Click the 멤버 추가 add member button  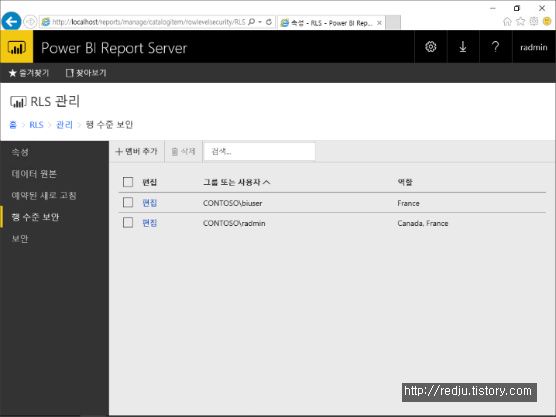137,152
